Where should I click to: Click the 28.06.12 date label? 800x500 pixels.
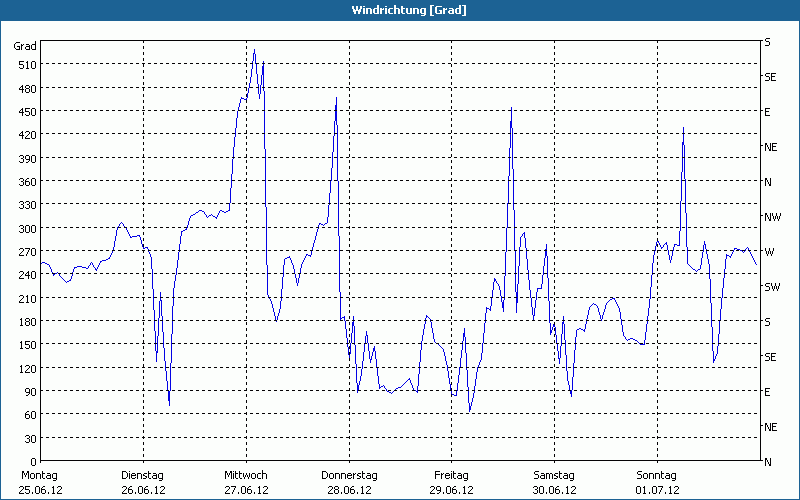click(x=349, y=490)
